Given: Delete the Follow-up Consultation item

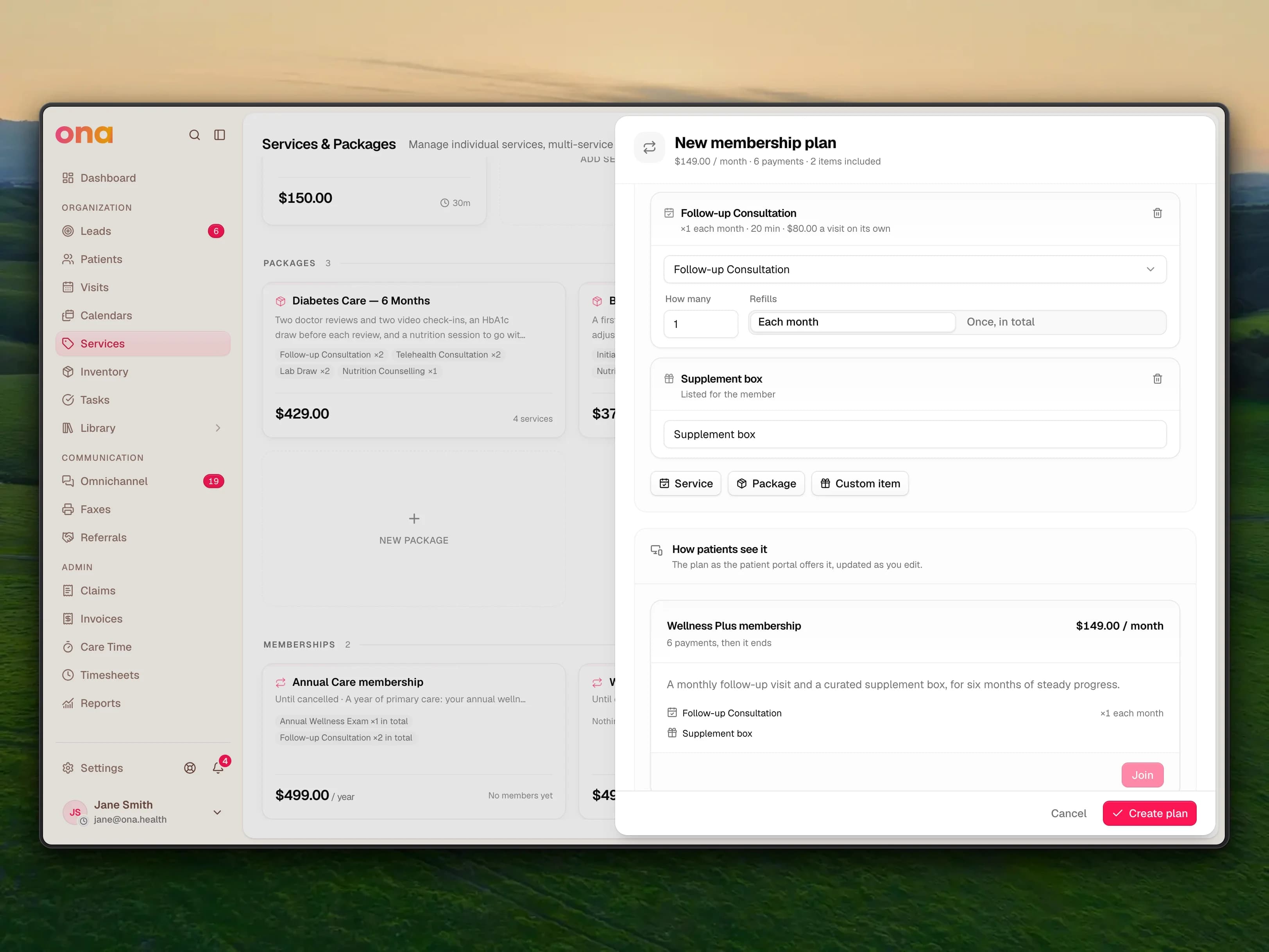Looking at the screenshot, I should 1157,213.
